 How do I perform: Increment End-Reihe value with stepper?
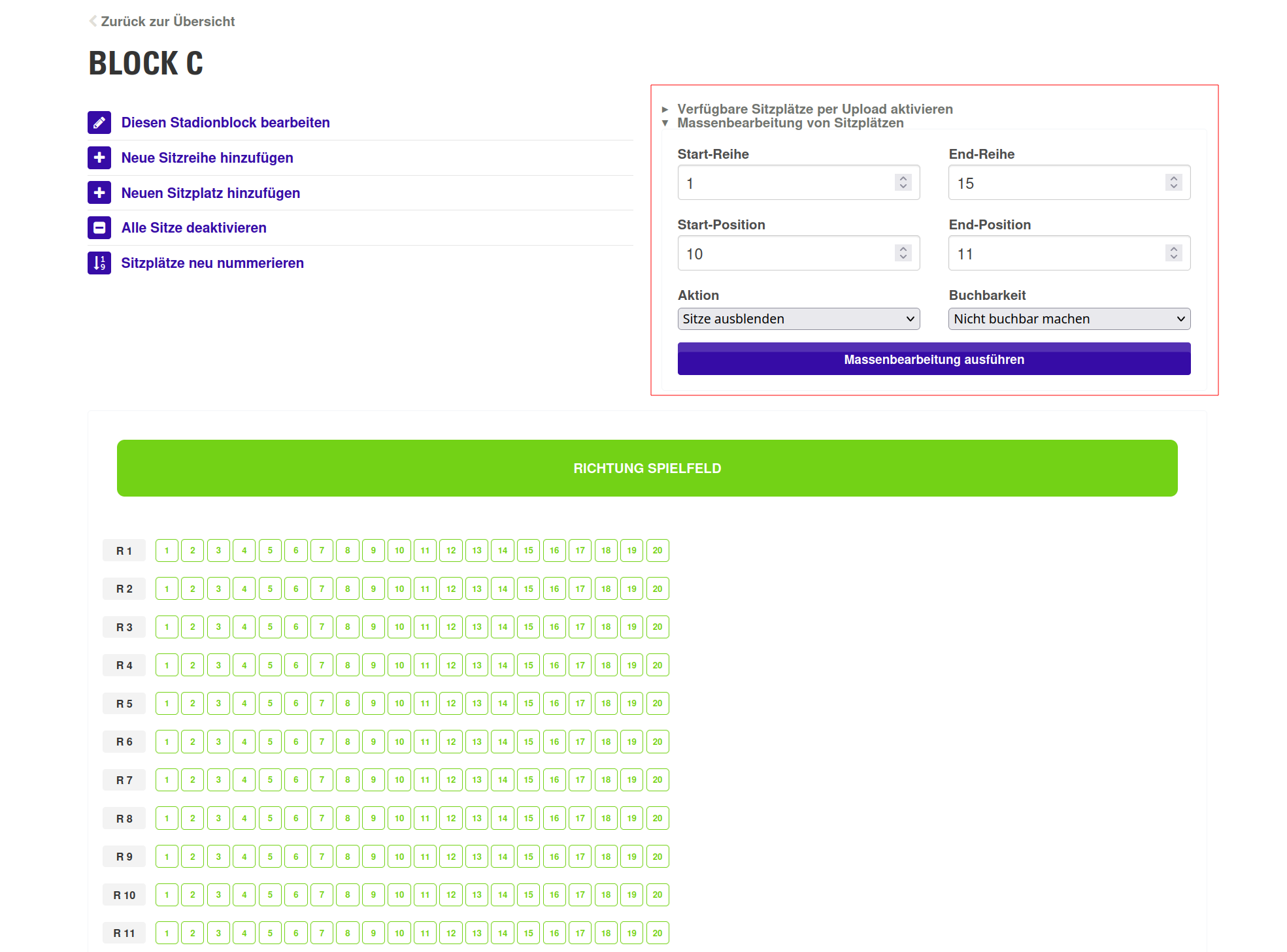coord(1173,178)
